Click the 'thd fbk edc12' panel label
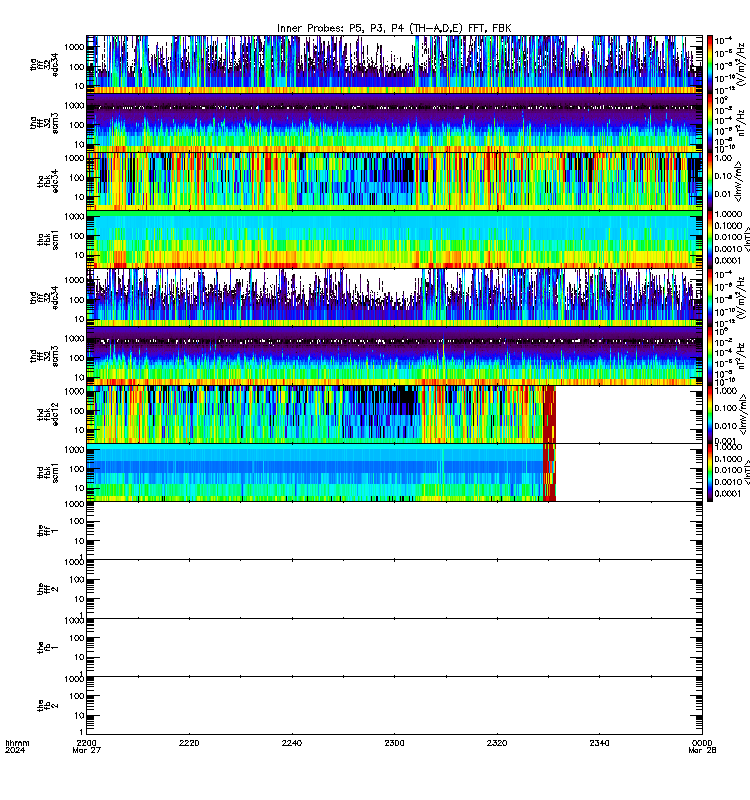 pos(48,415)
